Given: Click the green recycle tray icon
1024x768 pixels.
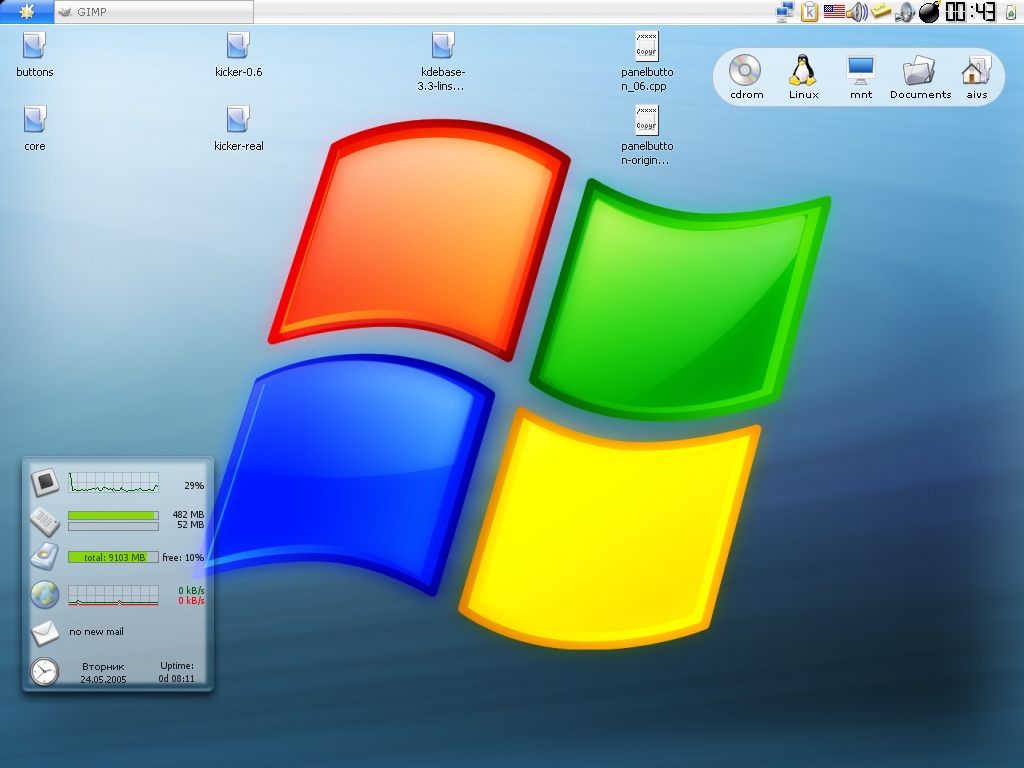Looking at the screenshot, I should tap(1010, 12).
